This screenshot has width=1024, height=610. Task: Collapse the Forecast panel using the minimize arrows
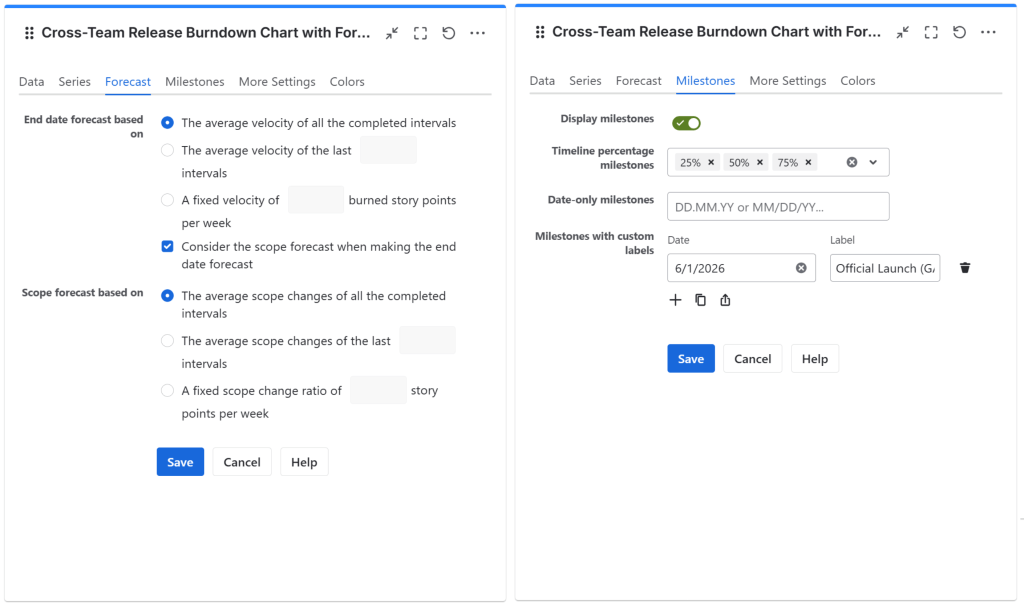[x=392, y=33]
